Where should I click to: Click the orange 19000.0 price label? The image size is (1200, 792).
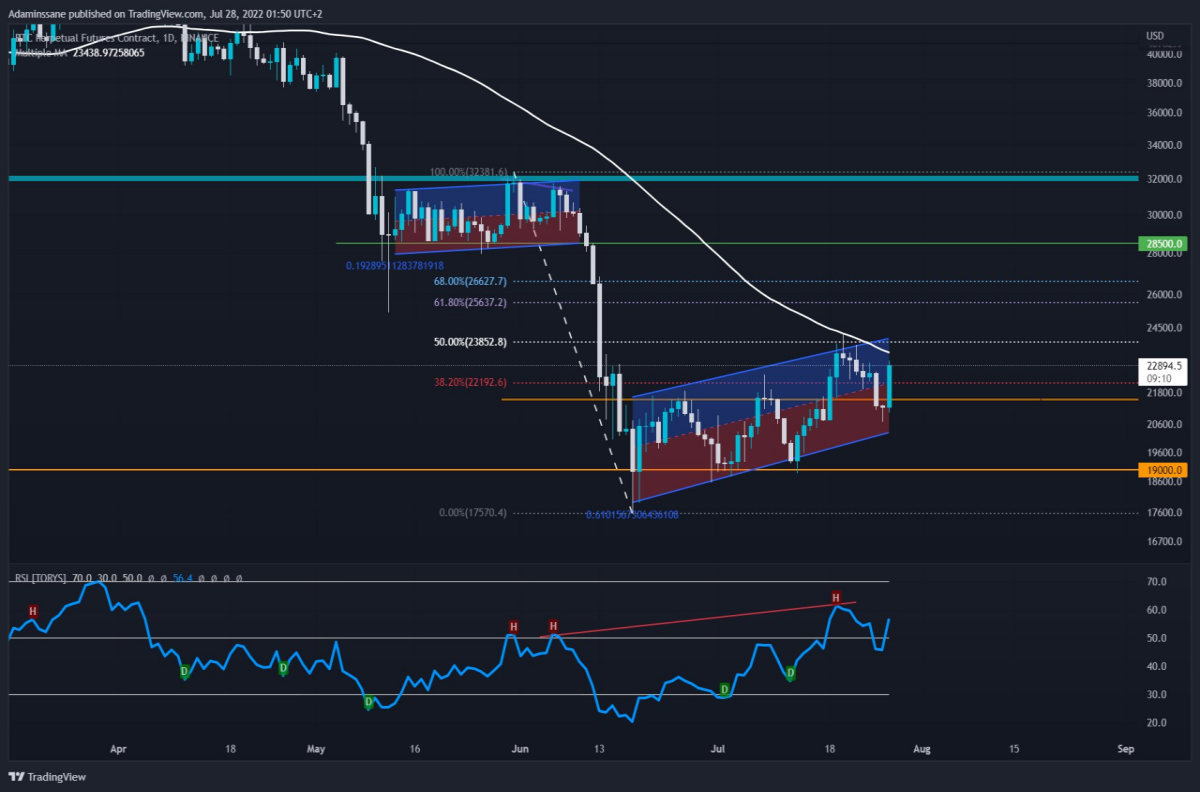(x=1164, y=469)
